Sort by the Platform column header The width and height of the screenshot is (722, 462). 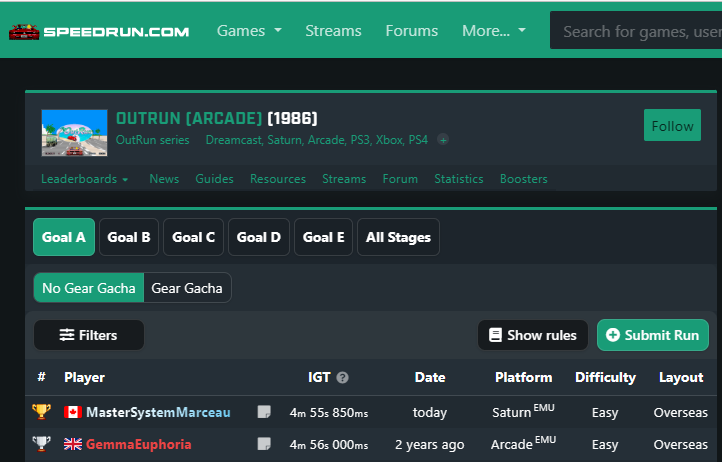point(524,377)
